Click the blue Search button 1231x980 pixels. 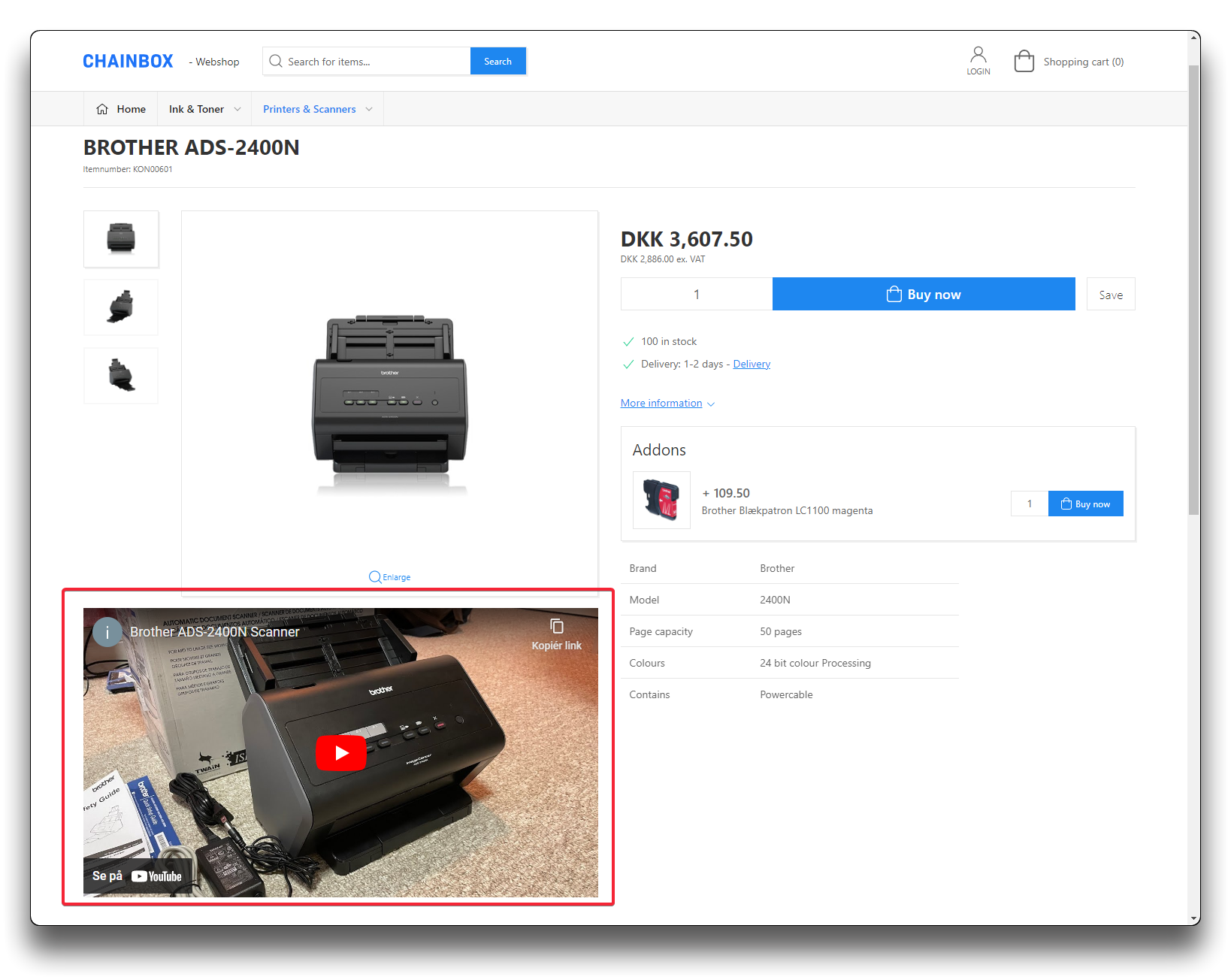(x=498, y=62)
